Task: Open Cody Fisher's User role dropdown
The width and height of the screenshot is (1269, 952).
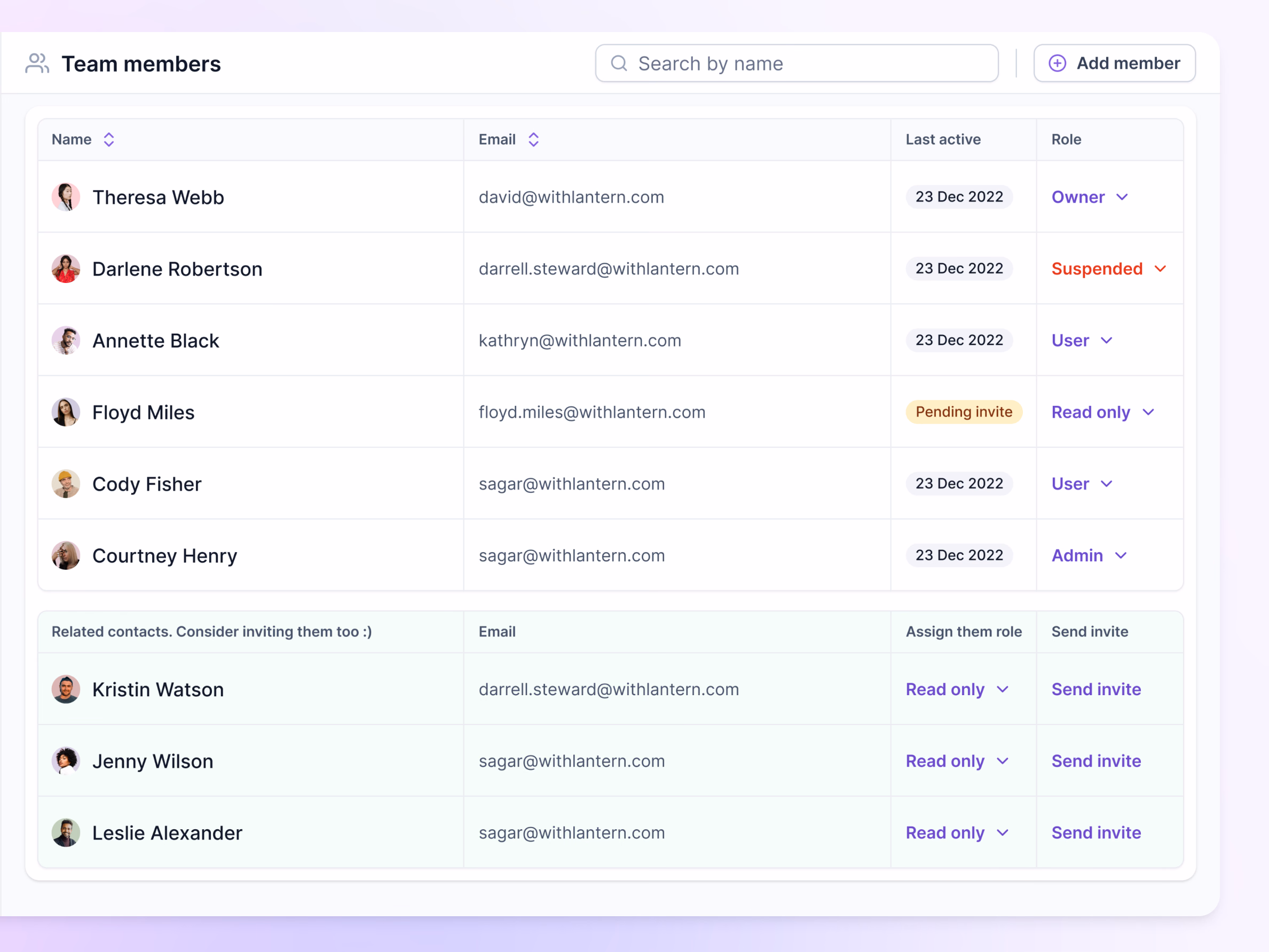Action: click(x=1082, y=484)
